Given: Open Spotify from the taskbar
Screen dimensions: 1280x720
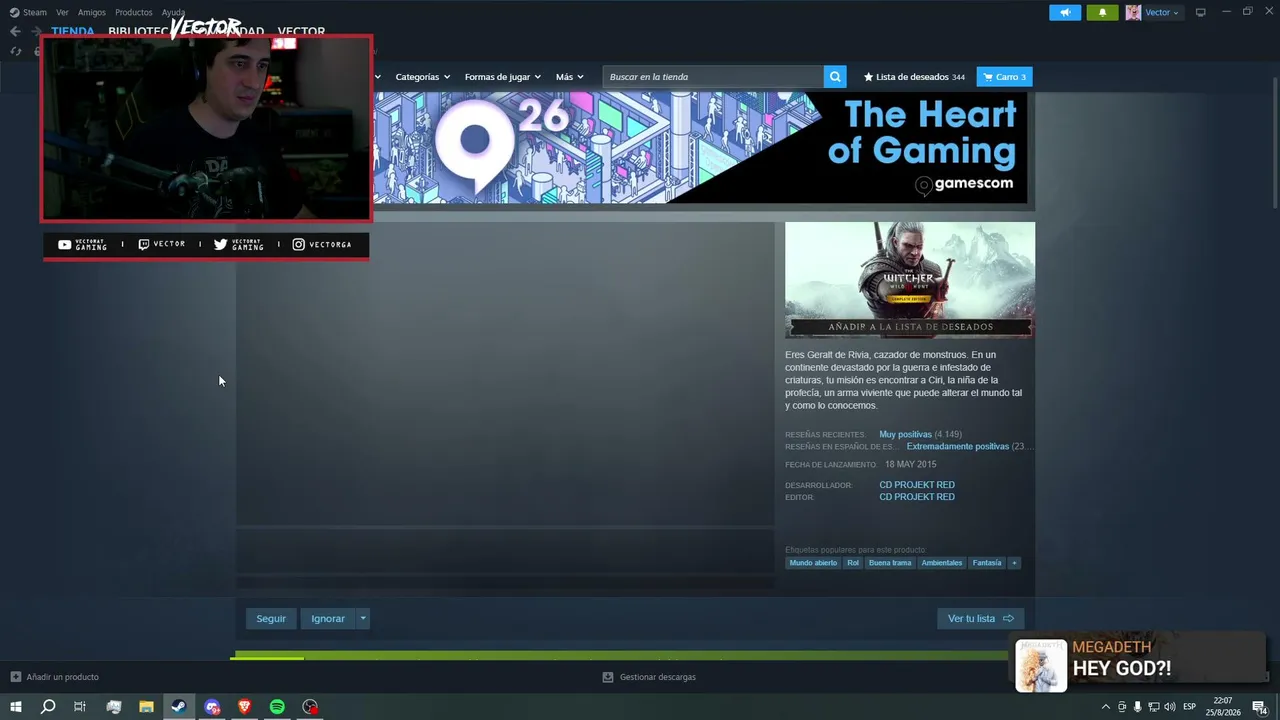Looking at the screenshot, I should 277,707.
